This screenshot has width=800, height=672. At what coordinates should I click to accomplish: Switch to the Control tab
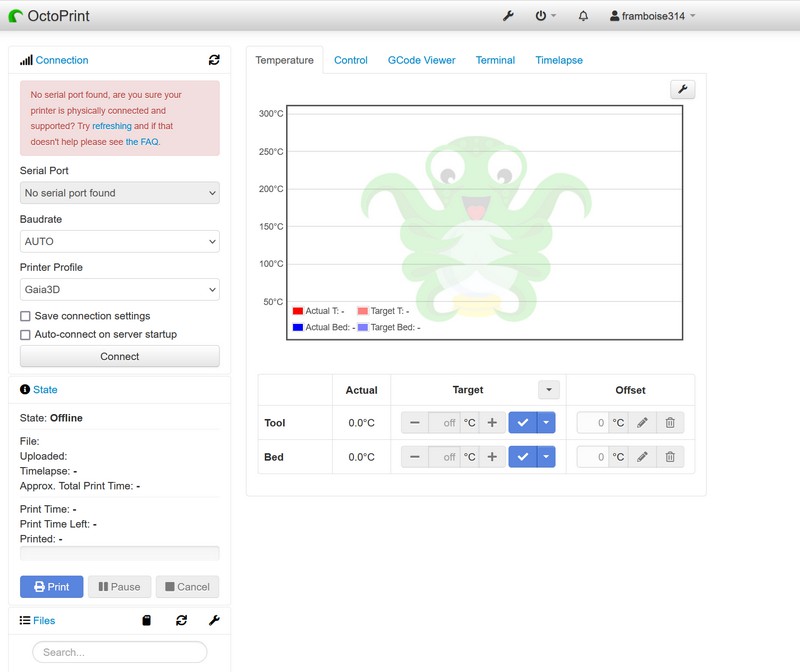click(351, 60)
